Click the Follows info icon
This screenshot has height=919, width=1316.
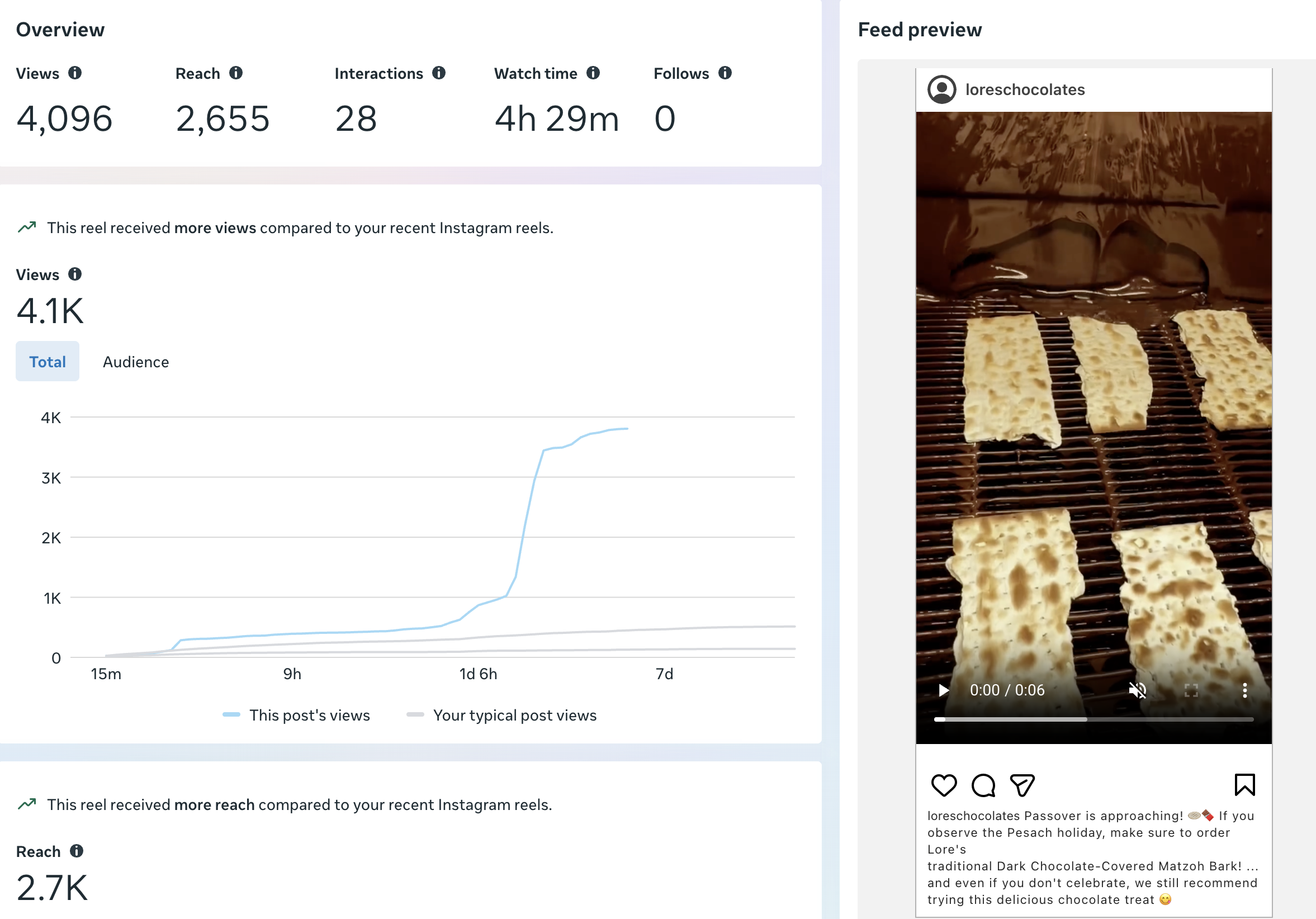[725, 73]
